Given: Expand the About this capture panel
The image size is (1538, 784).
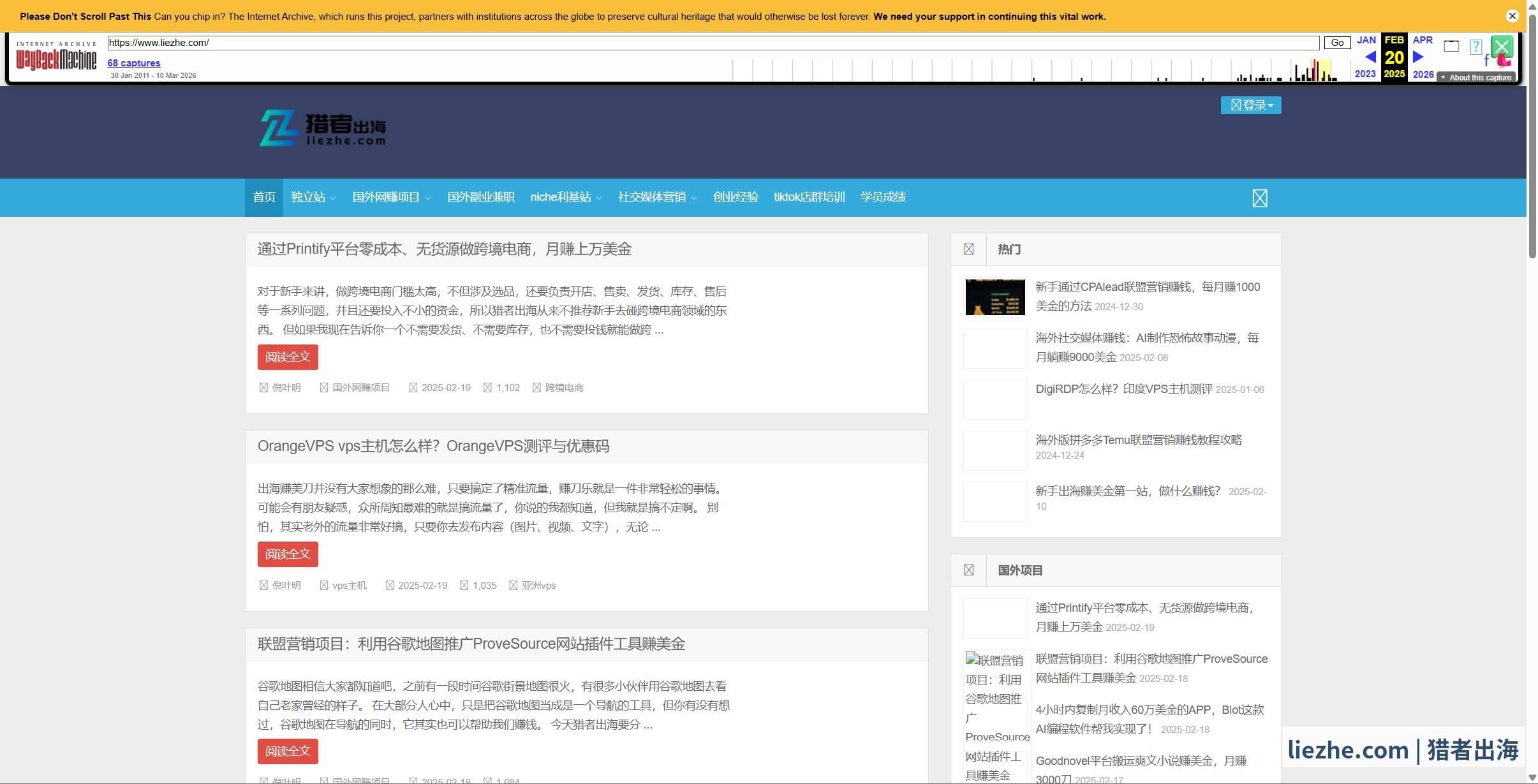Looking at the screenshot, I should tap(1475, 77).
